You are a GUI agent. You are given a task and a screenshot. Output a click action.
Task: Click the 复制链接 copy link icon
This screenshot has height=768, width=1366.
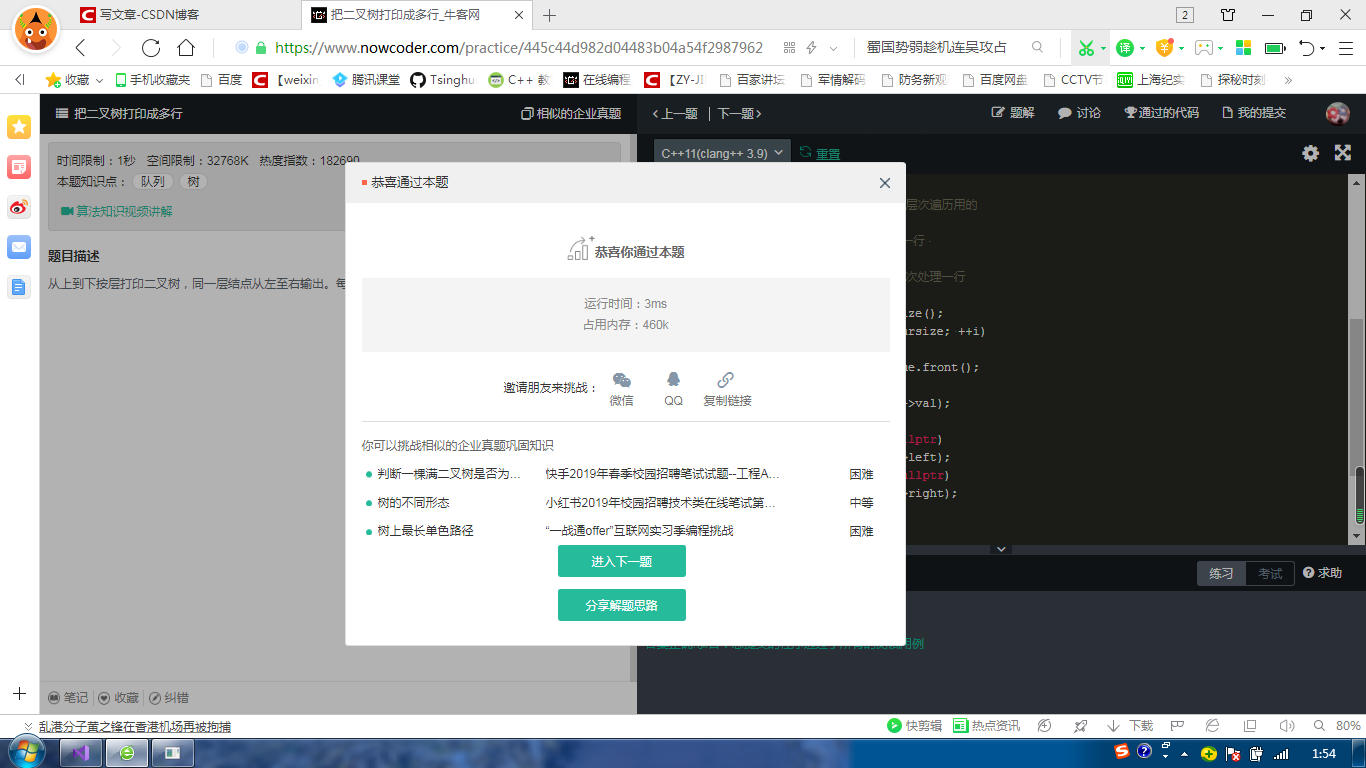pyautogui.click(x=724, y=381)
